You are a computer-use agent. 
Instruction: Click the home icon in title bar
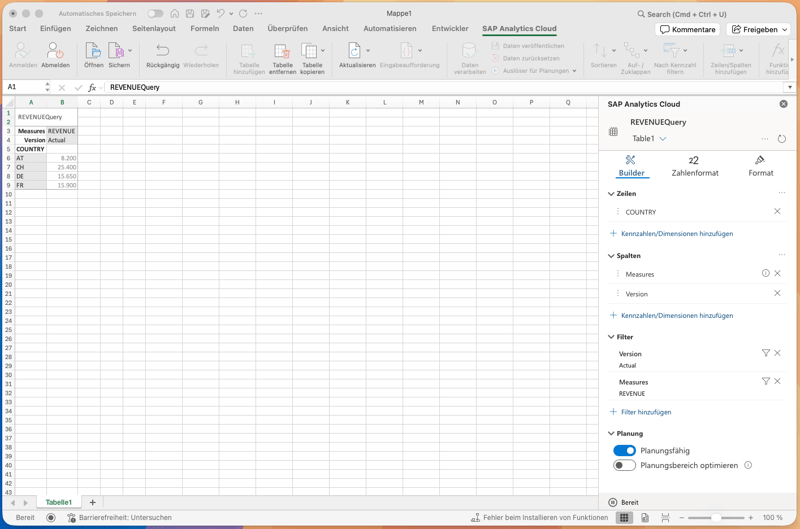(x=174, y=14)
